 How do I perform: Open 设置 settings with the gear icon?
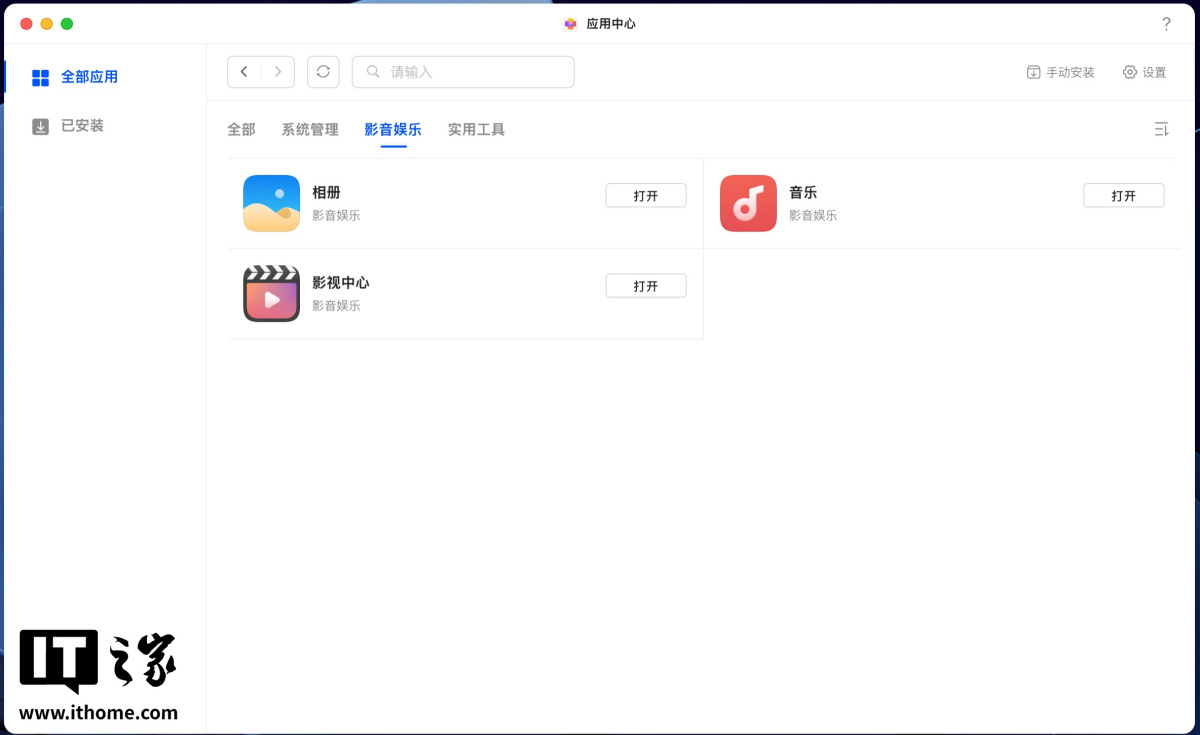pos(1144,72)
